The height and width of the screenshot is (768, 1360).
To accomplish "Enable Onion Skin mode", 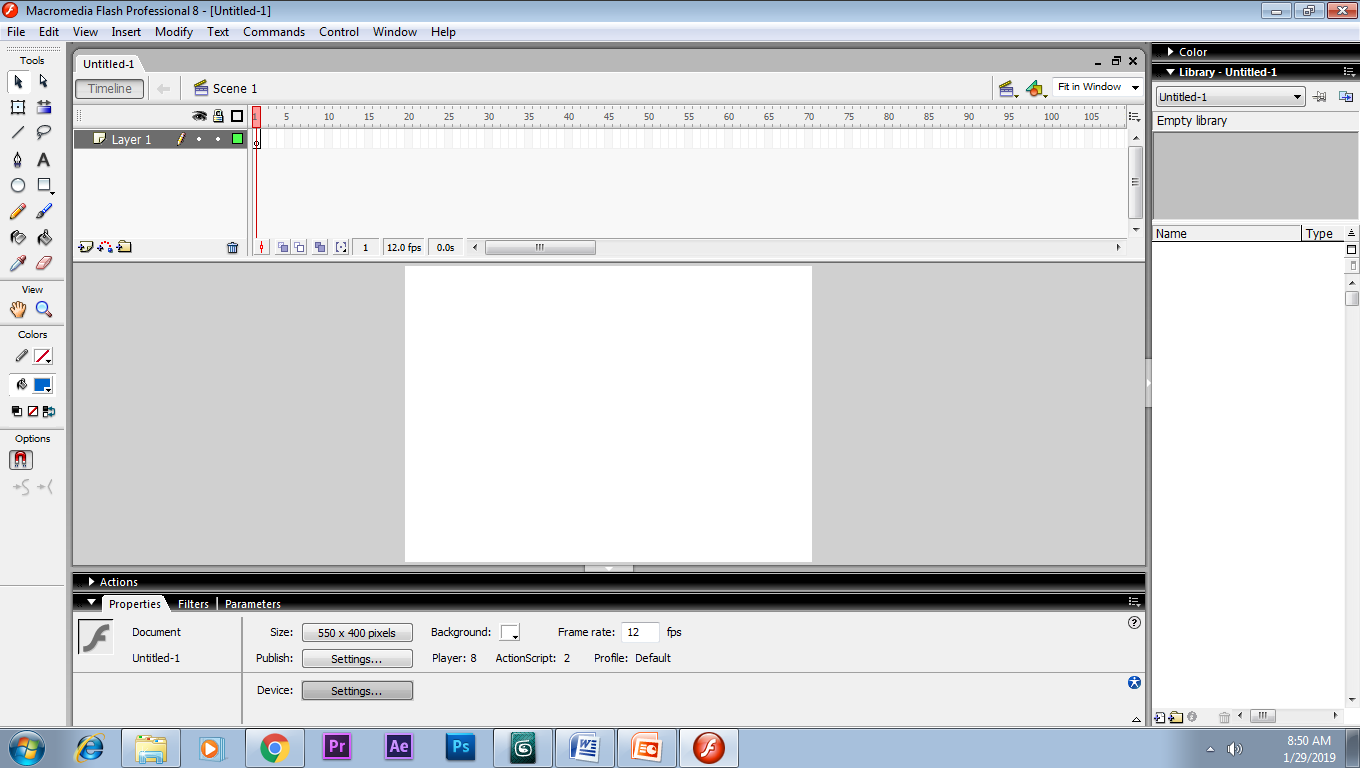I will click(x=283, y=247).
